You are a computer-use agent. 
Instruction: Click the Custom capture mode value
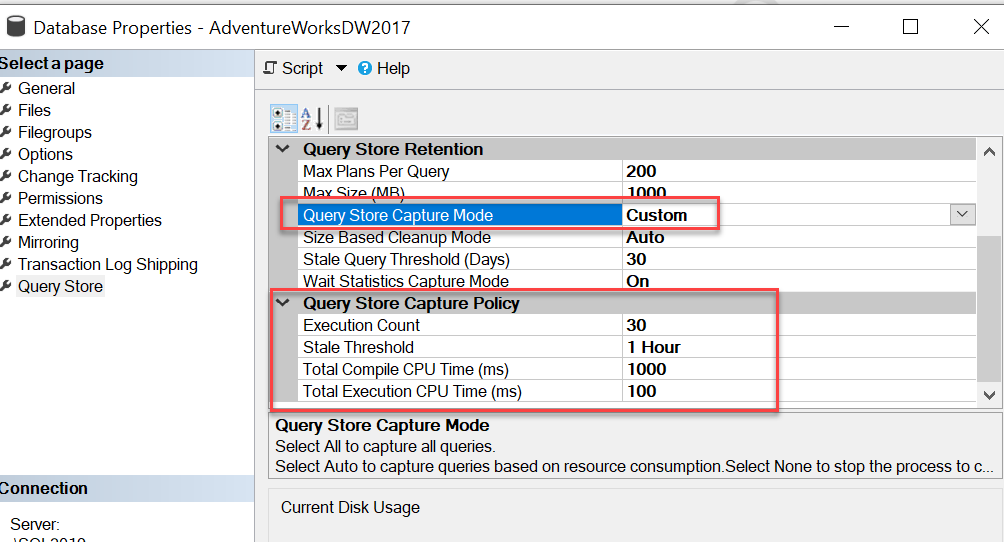[x=656, y=215]
